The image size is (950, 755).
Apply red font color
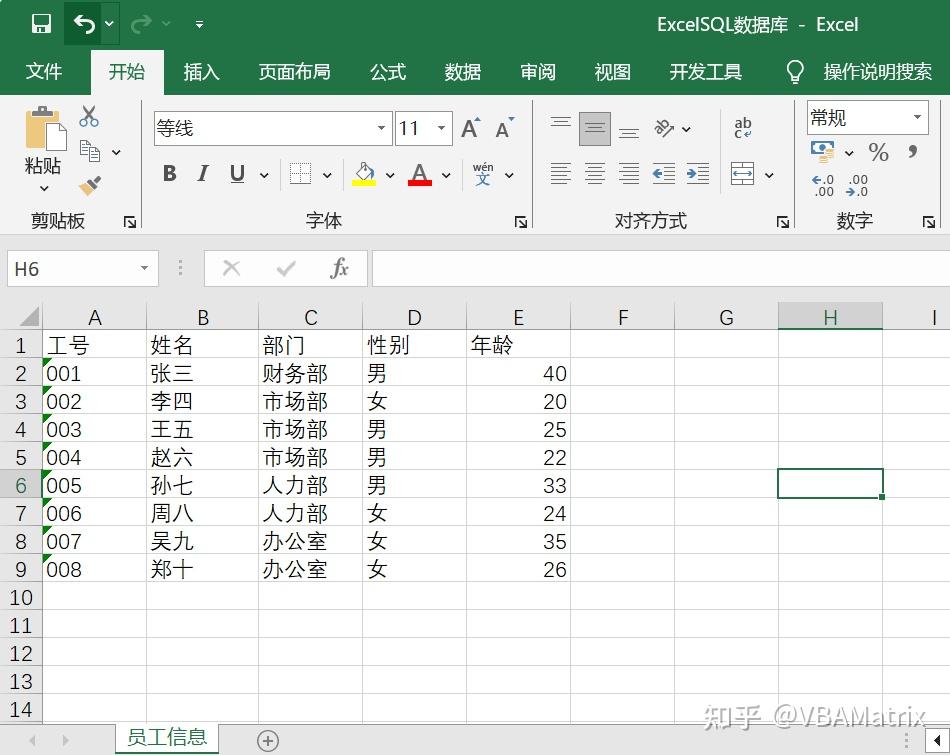click(x=420, y=174)
